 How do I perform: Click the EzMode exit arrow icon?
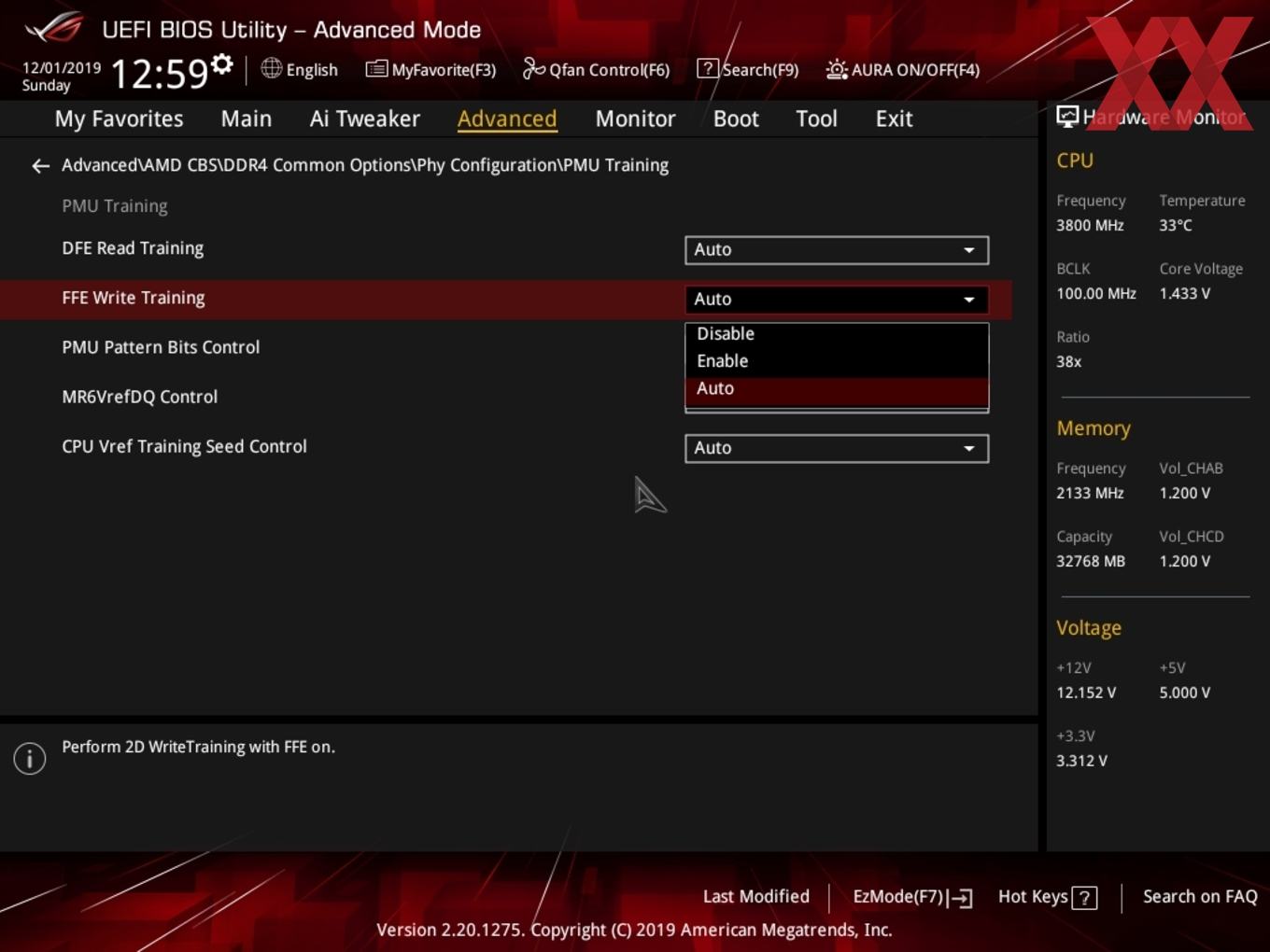(x=961, y=898)
